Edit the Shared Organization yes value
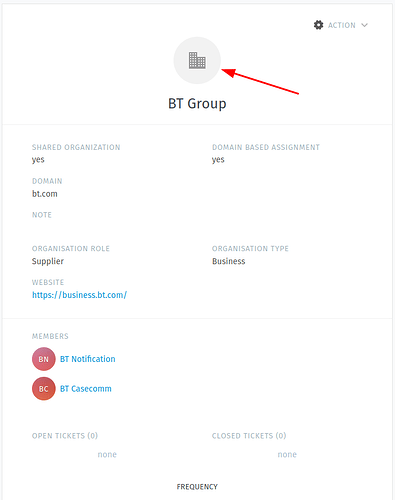 38,160
